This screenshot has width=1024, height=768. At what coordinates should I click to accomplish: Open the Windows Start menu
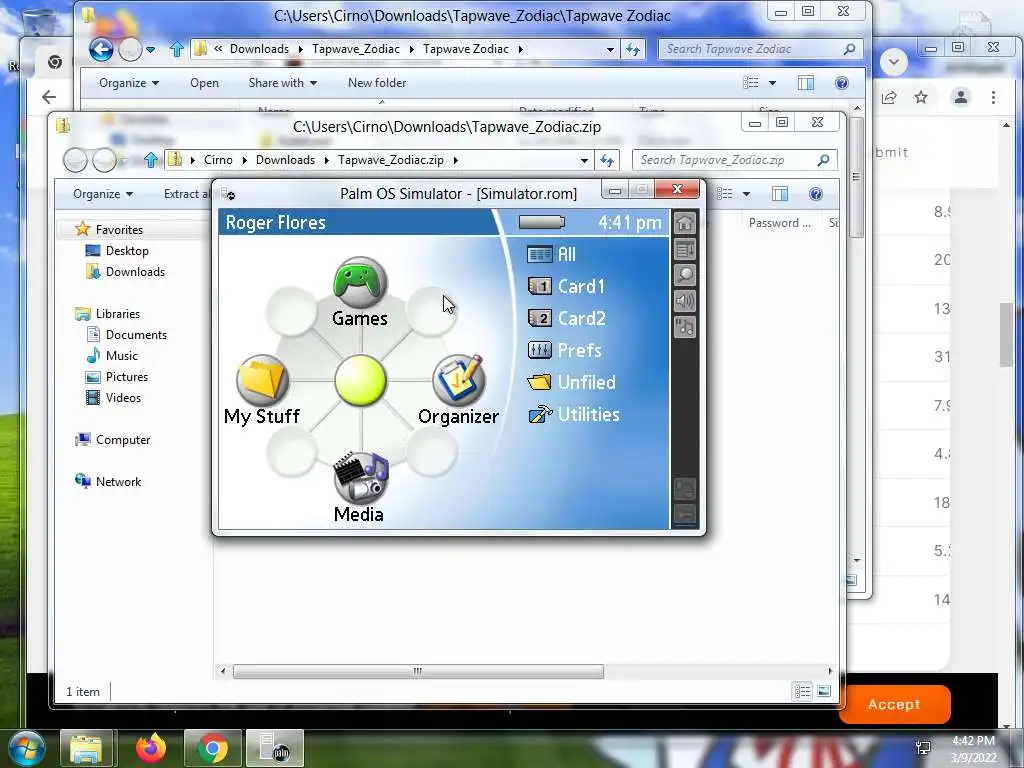(25, 748)
